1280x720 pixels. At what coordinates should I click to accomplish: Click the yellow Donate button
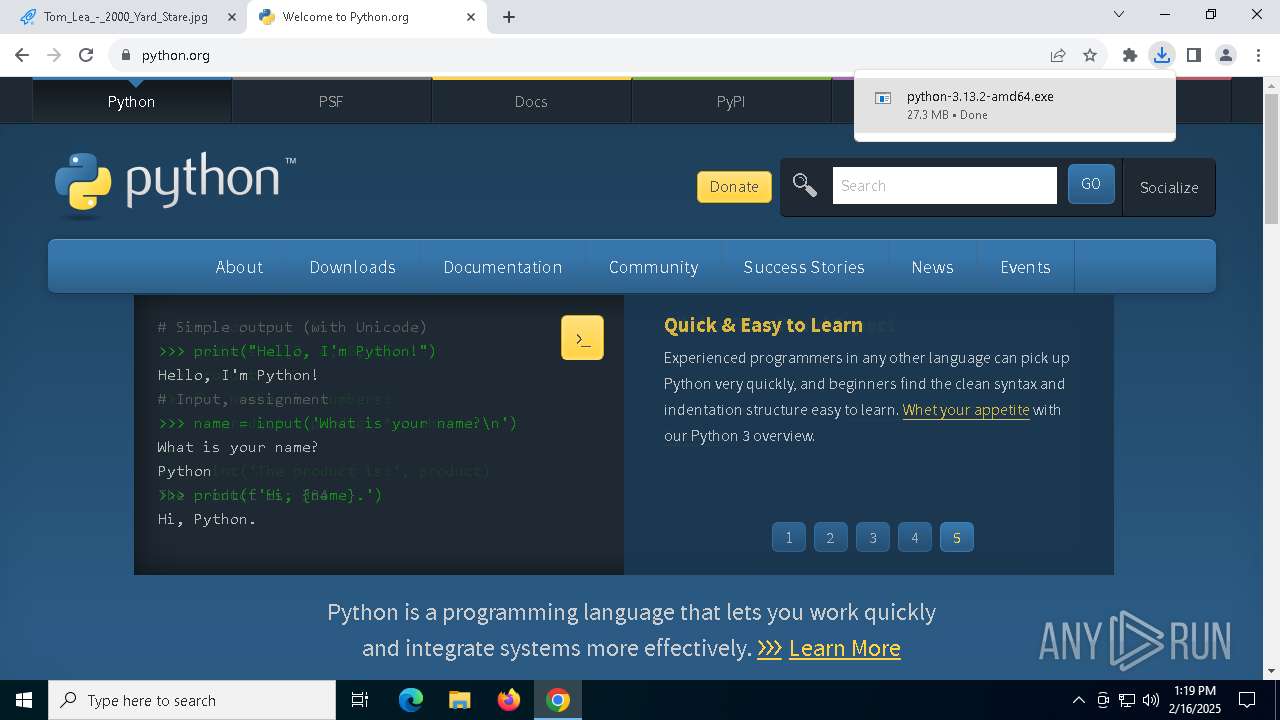[x=734, y=186]
